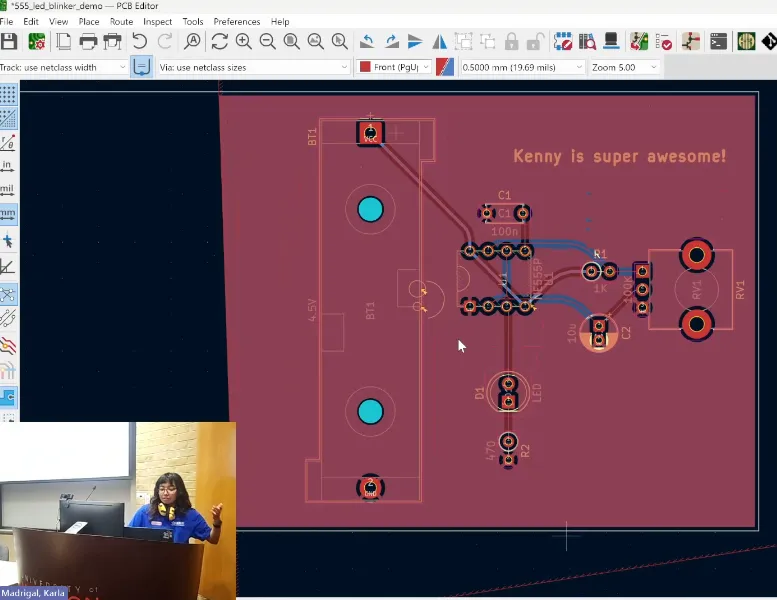The height and width of the screenshot is (600, 777).
Task: Toggle grid dots display
Action: [x=8, y=94]
